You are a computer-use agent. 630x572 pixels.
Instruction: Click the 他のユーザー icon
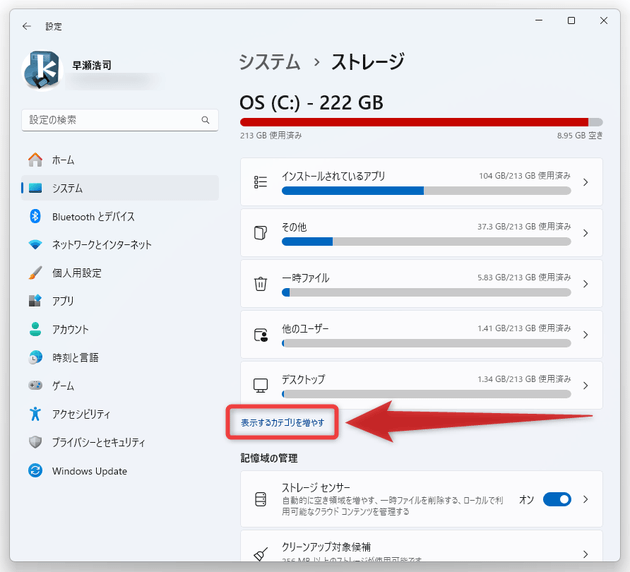coord(260,335)
